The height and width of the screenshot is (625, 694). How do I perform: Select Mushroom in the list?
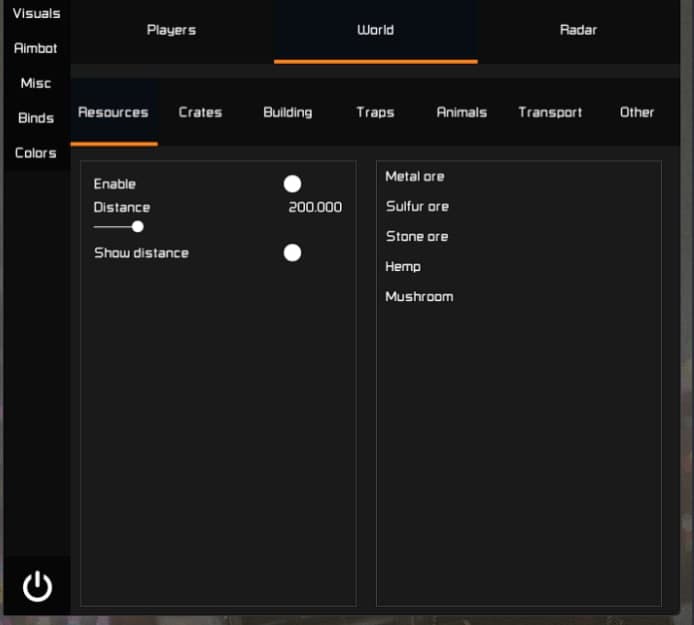pos(419,297)
